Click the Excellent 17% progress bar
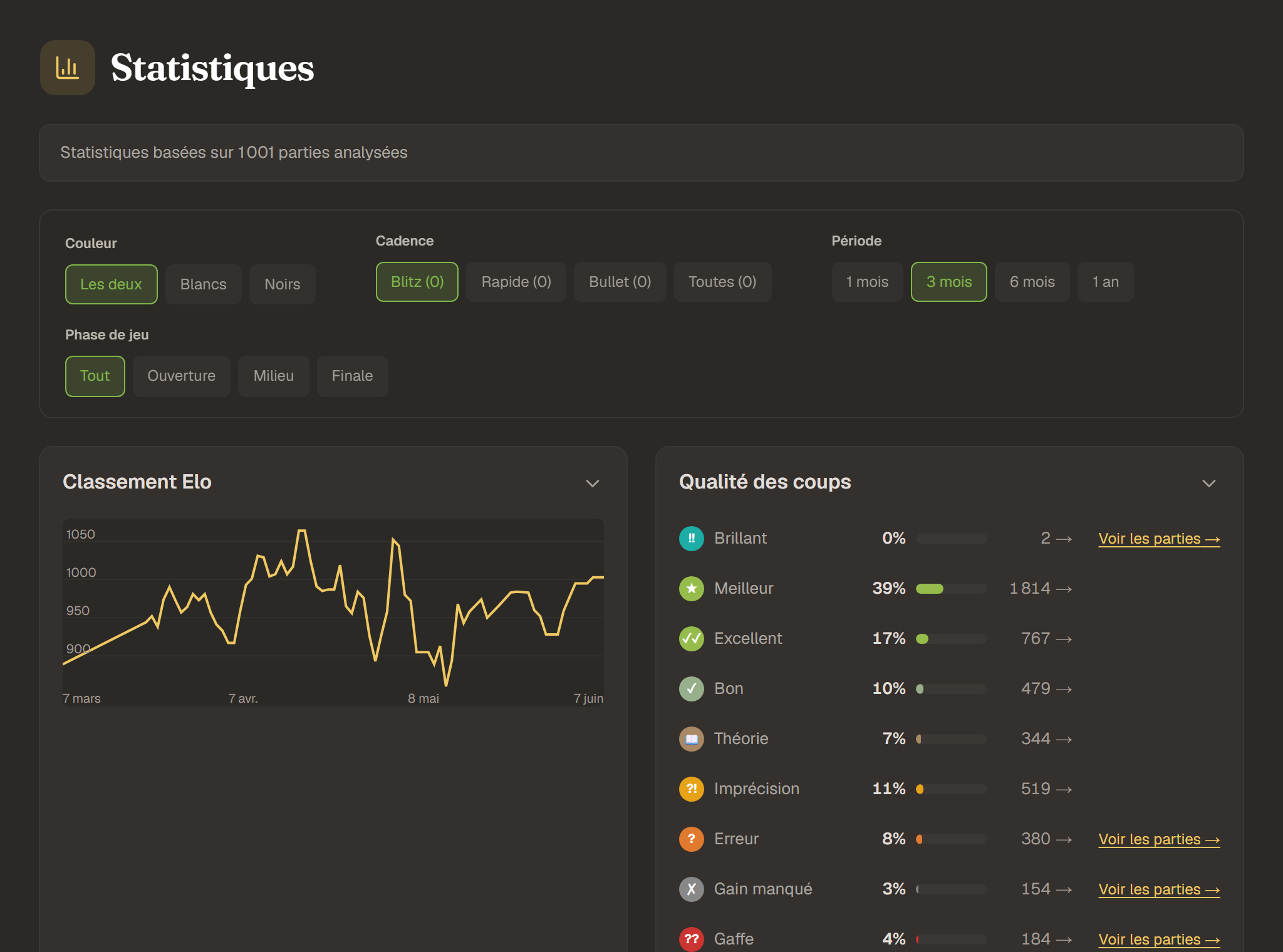This screenshot has width=1283, height=952. 952,639
